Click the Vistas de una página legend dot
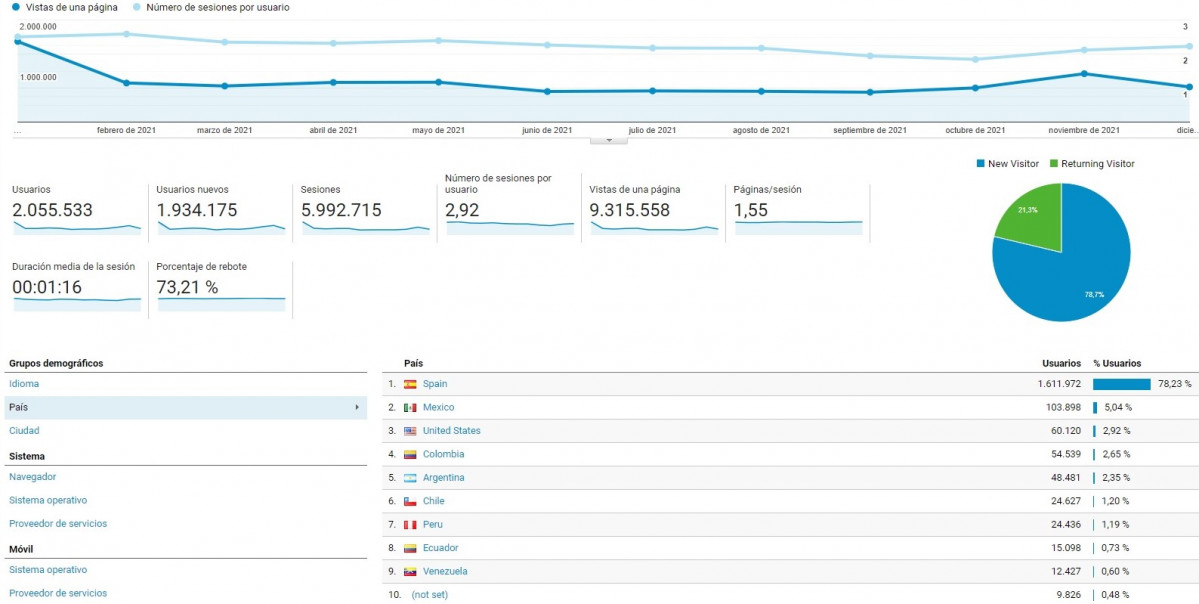The width and height of the screenshot is (1199, 604). point(16,7)
